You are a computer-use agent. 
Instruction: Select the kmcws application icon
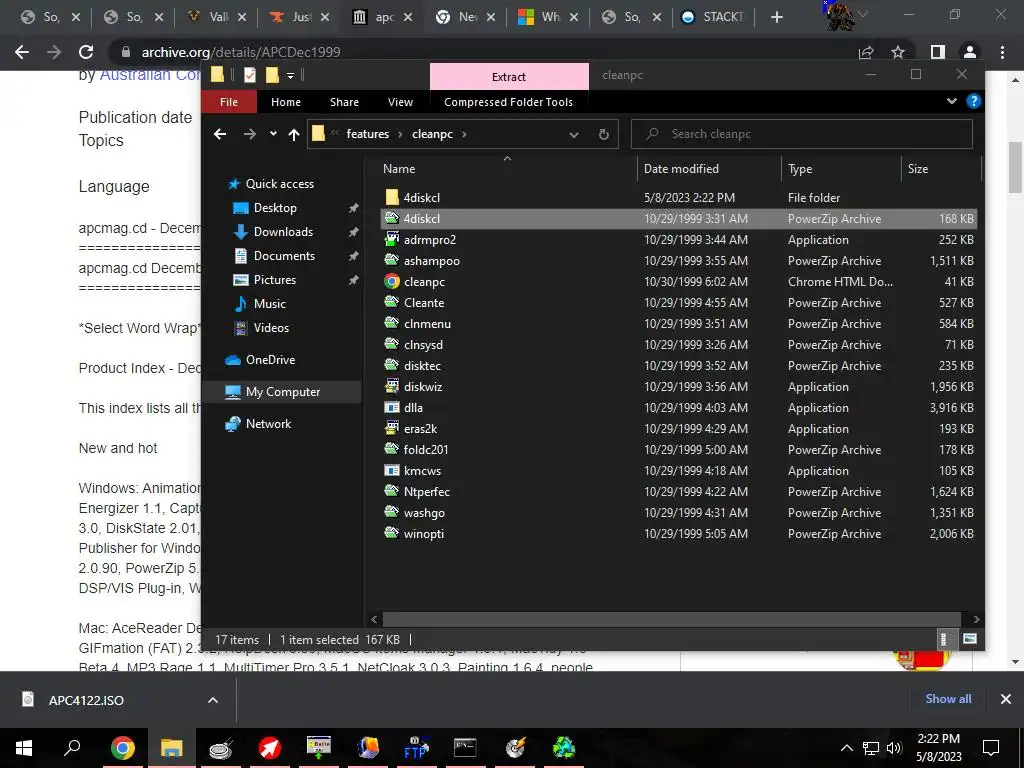(x=392, y=470)
